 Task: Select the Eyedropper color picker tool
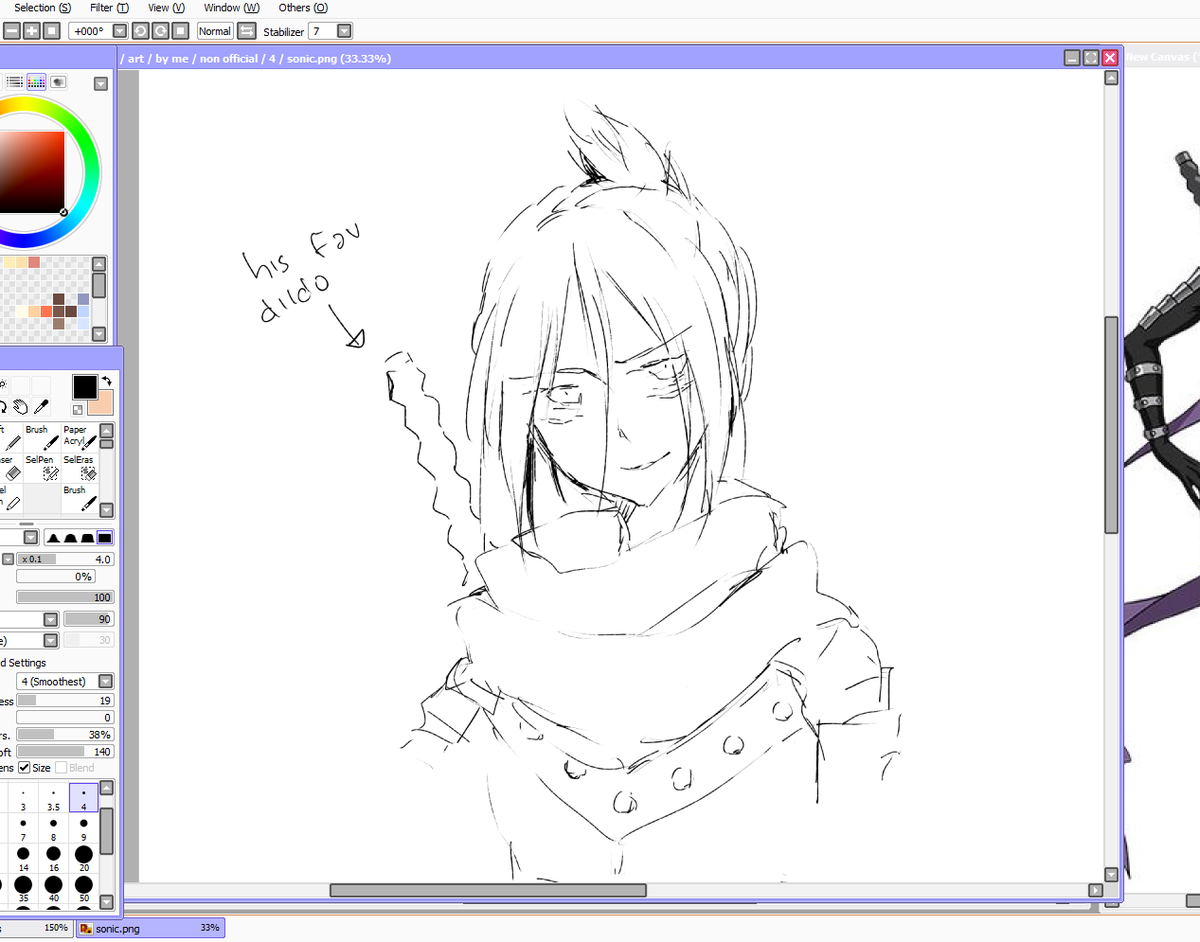(x=41, y=406)
